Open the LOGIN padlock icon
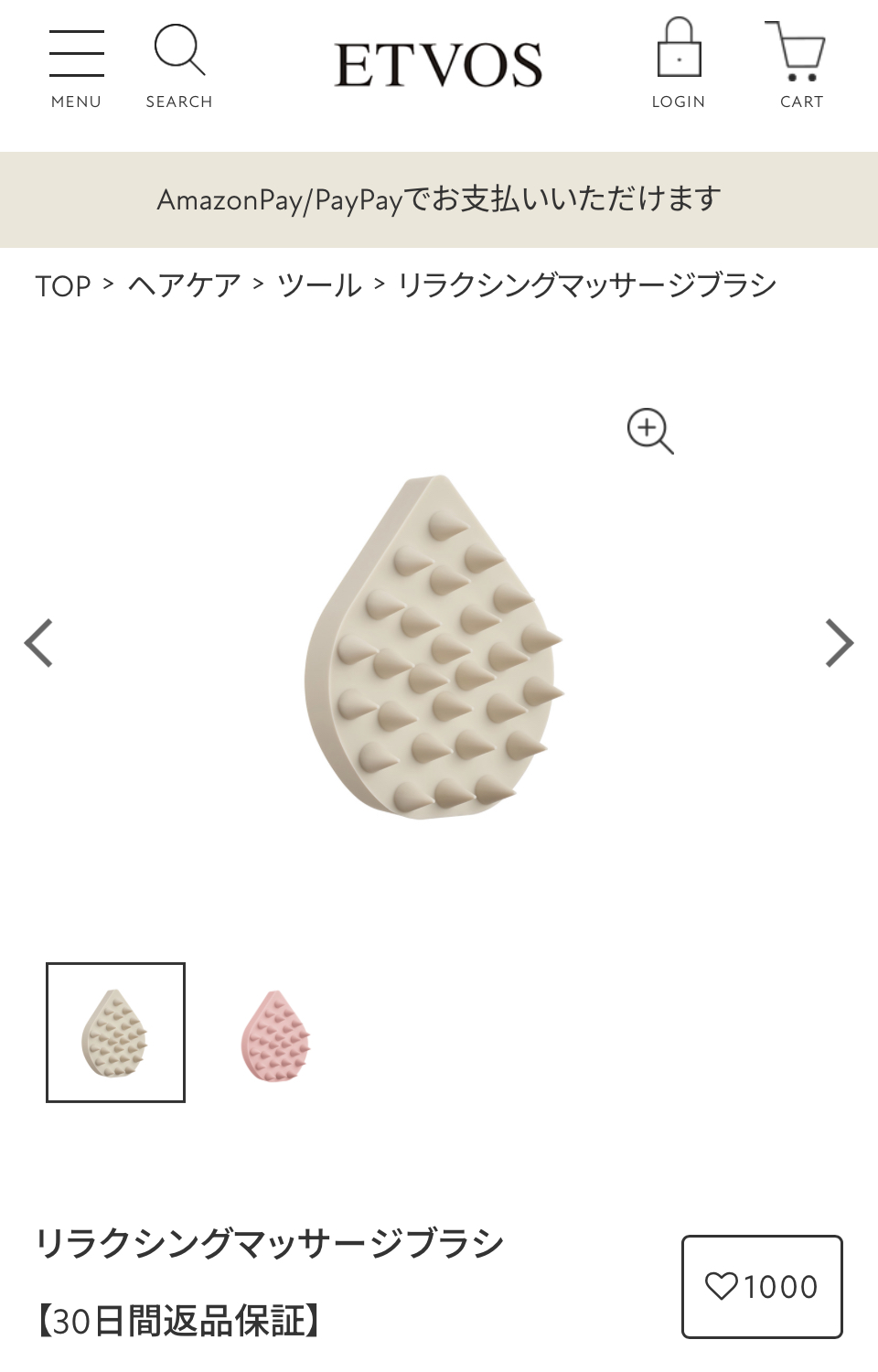The image size is (878, 1372). (679, 48)
